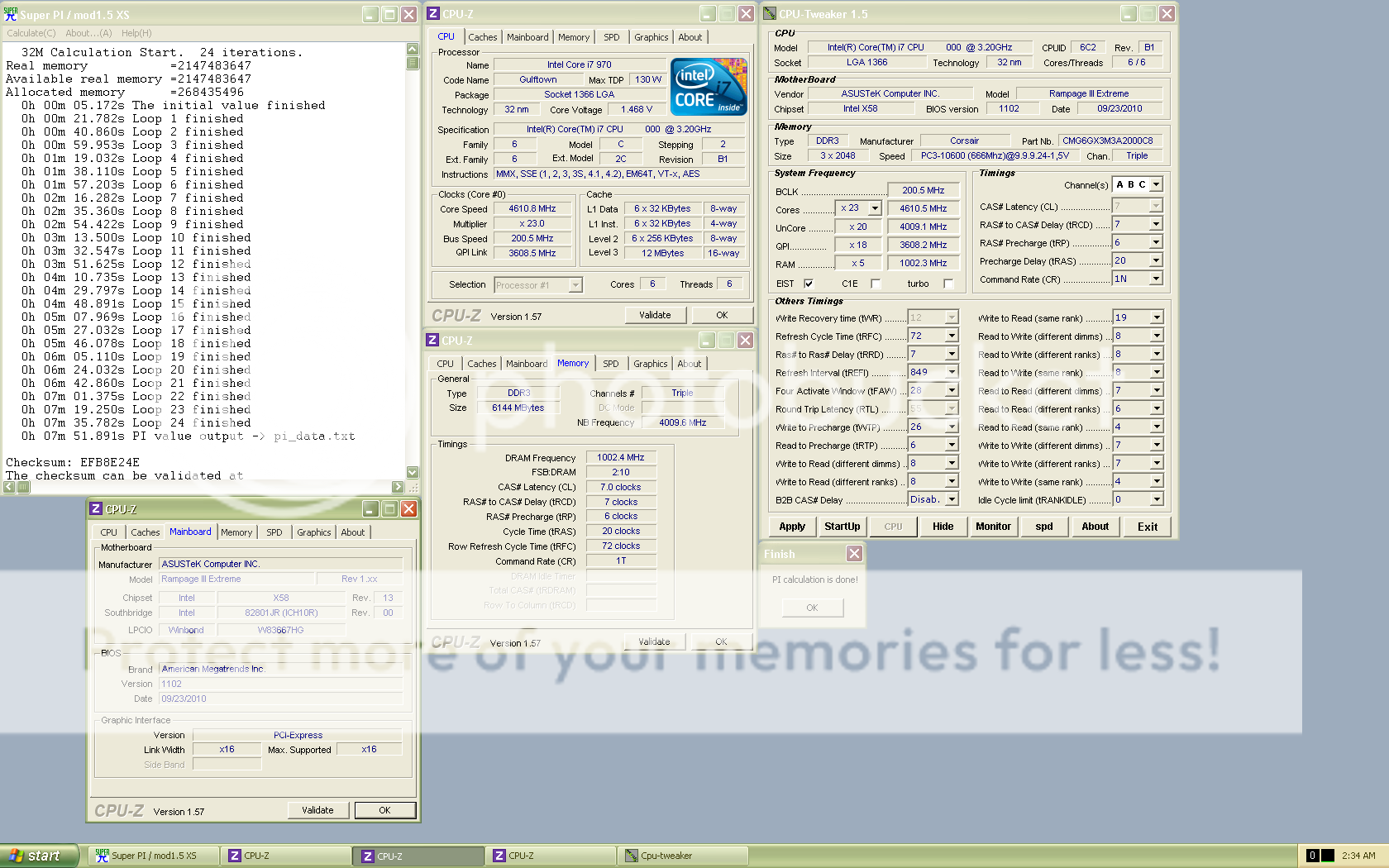
Task: Click the UnCore x 20 multiplier field
Action: pyautogui.click(x=858, y=227)
